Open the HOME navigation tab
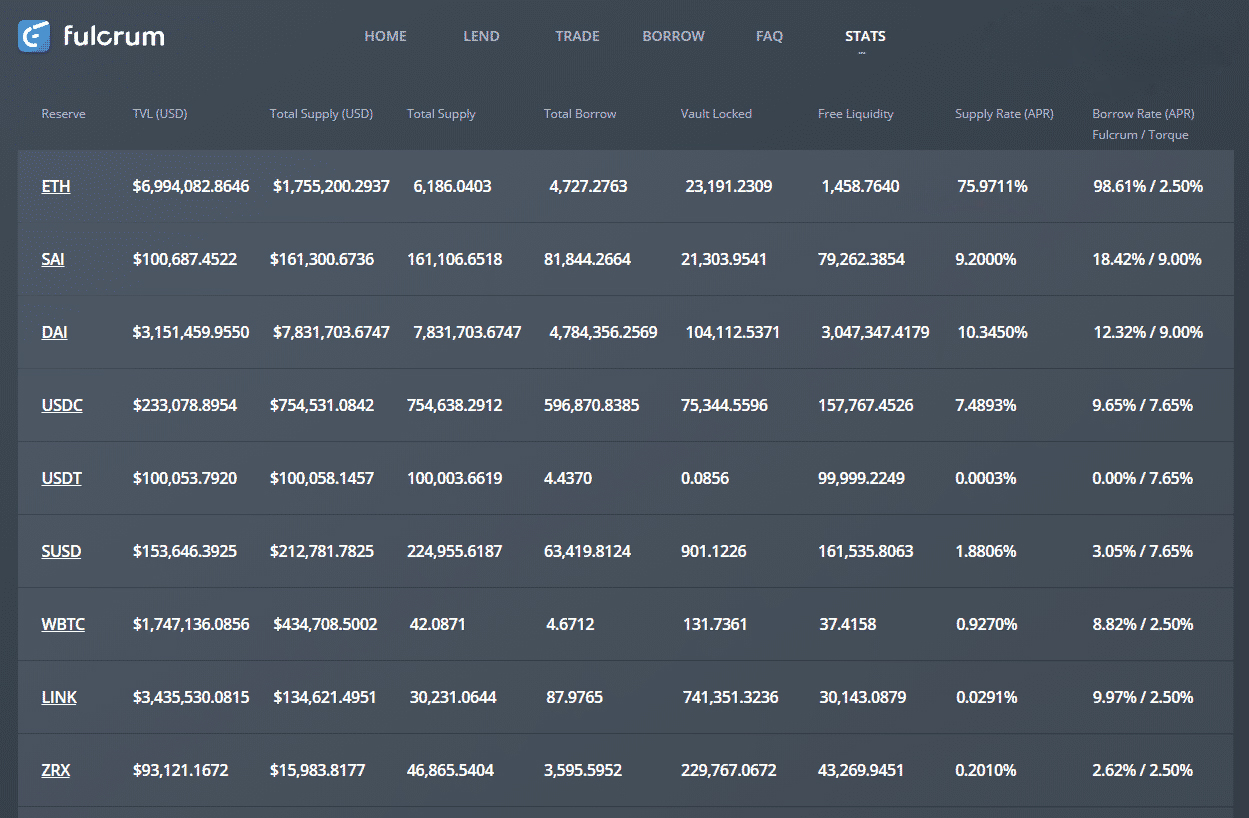This screenshot has width=1249, height=818. pyautogui.click(x=385, y=36)
